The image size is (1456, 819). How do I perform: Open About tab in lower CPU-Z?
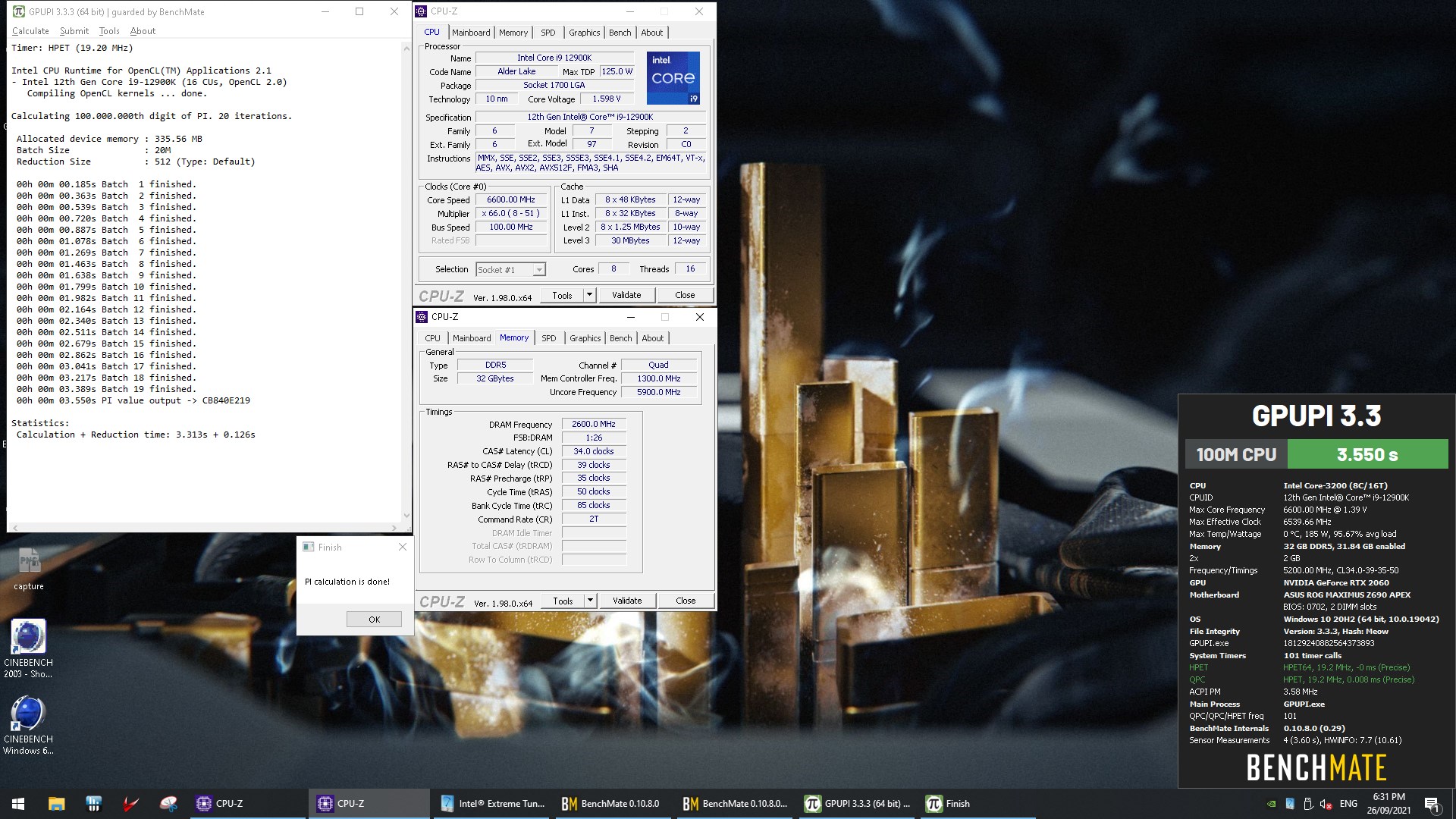tap(652, 338)
